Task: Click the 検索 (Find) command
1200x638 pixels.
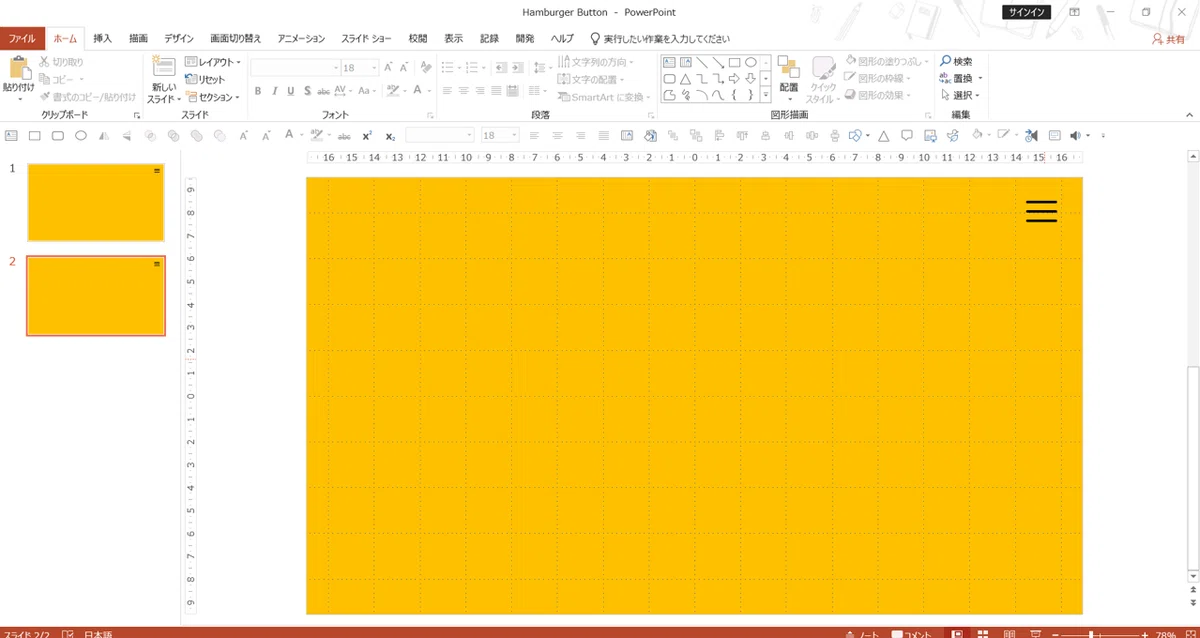Action: click(956, 62)
